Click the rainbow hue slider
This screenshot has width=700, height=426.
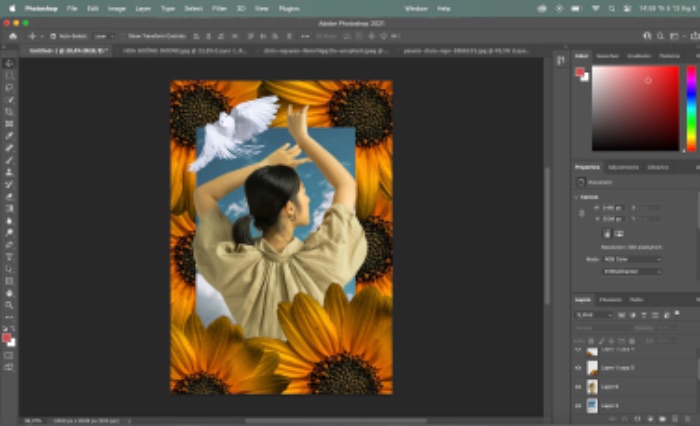691,109
